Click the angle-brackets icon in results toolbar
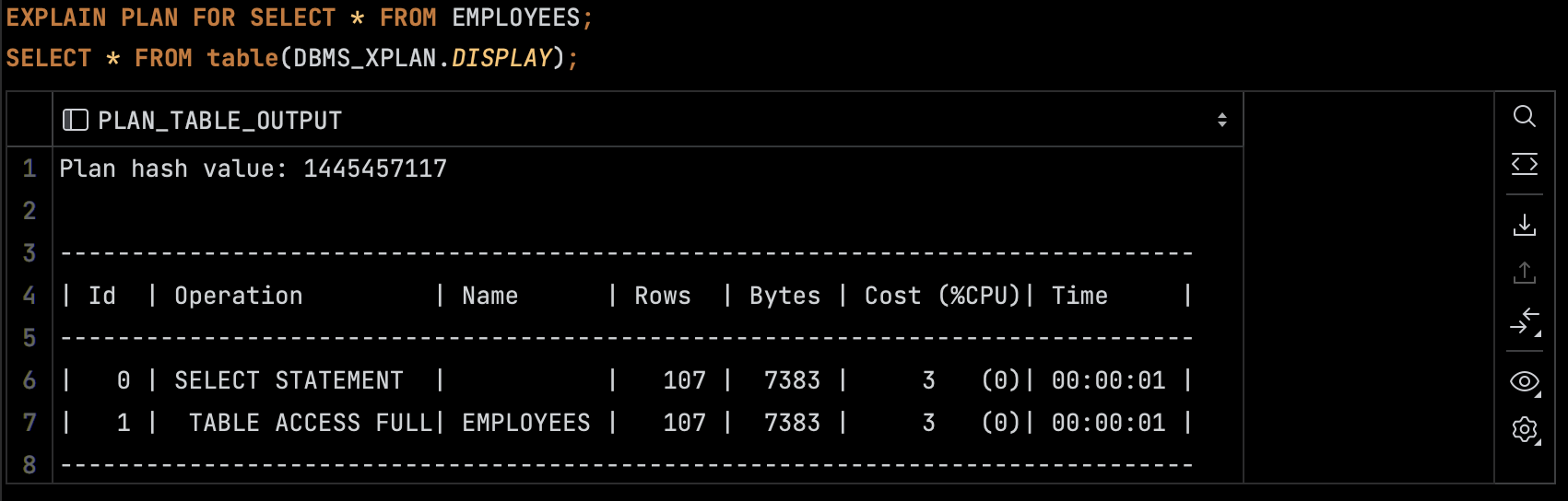Screen dimensions: 1568x501 (x=1524, y=165)
